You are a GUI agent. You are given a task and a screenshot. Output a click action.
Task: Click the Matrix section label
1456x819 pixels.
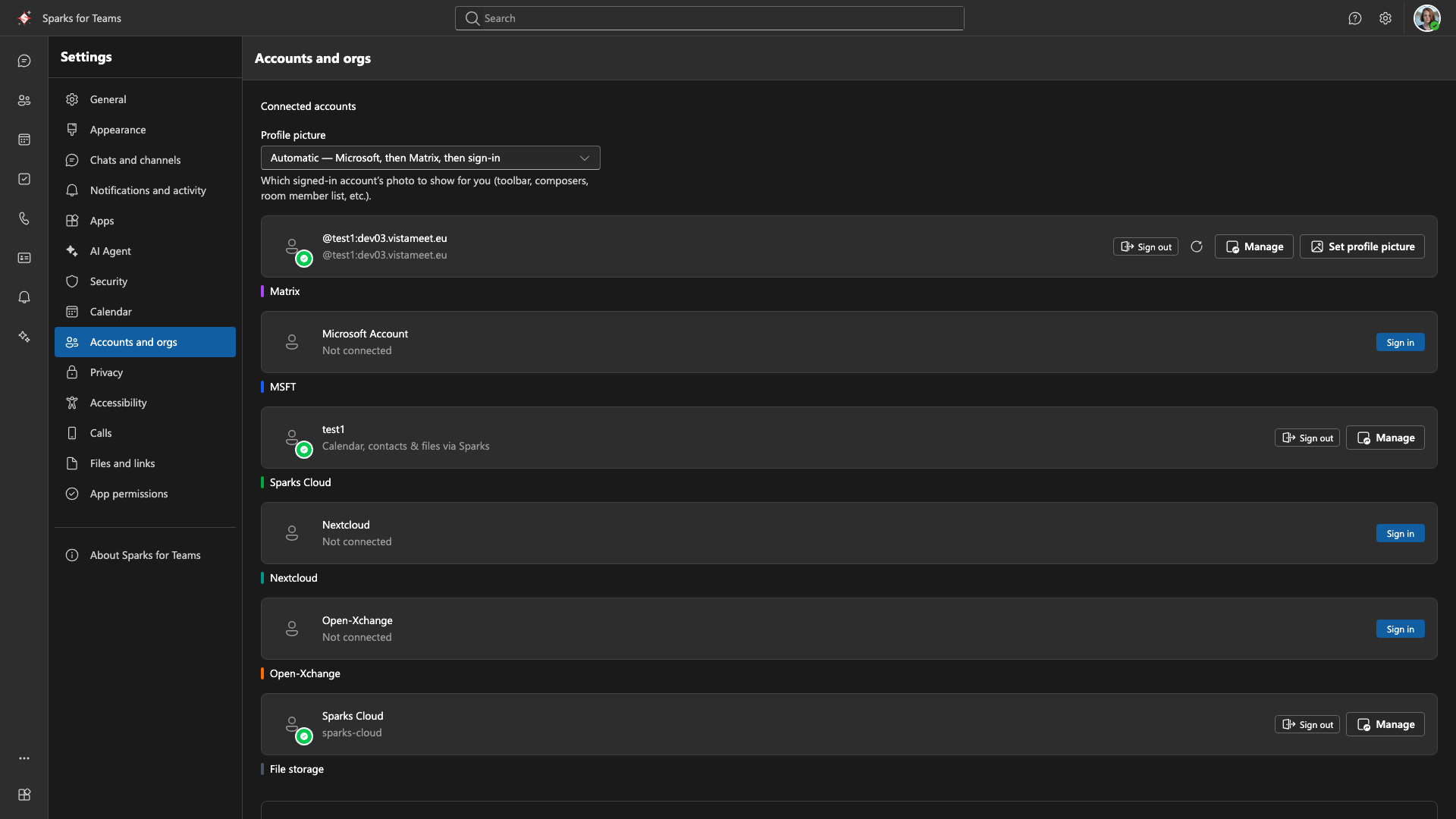[284, 291]
